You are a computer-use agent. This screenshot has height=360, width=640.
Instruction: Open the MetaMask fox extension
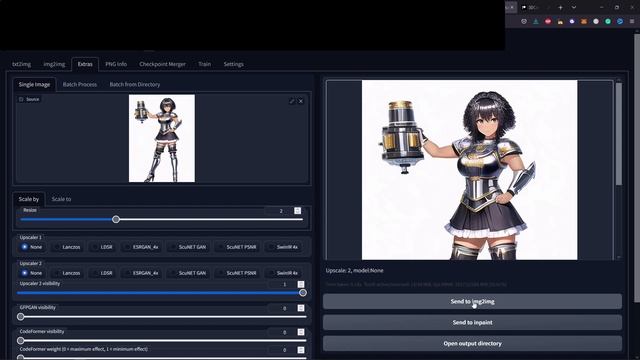pyautogui.click(x=584, y=21)
